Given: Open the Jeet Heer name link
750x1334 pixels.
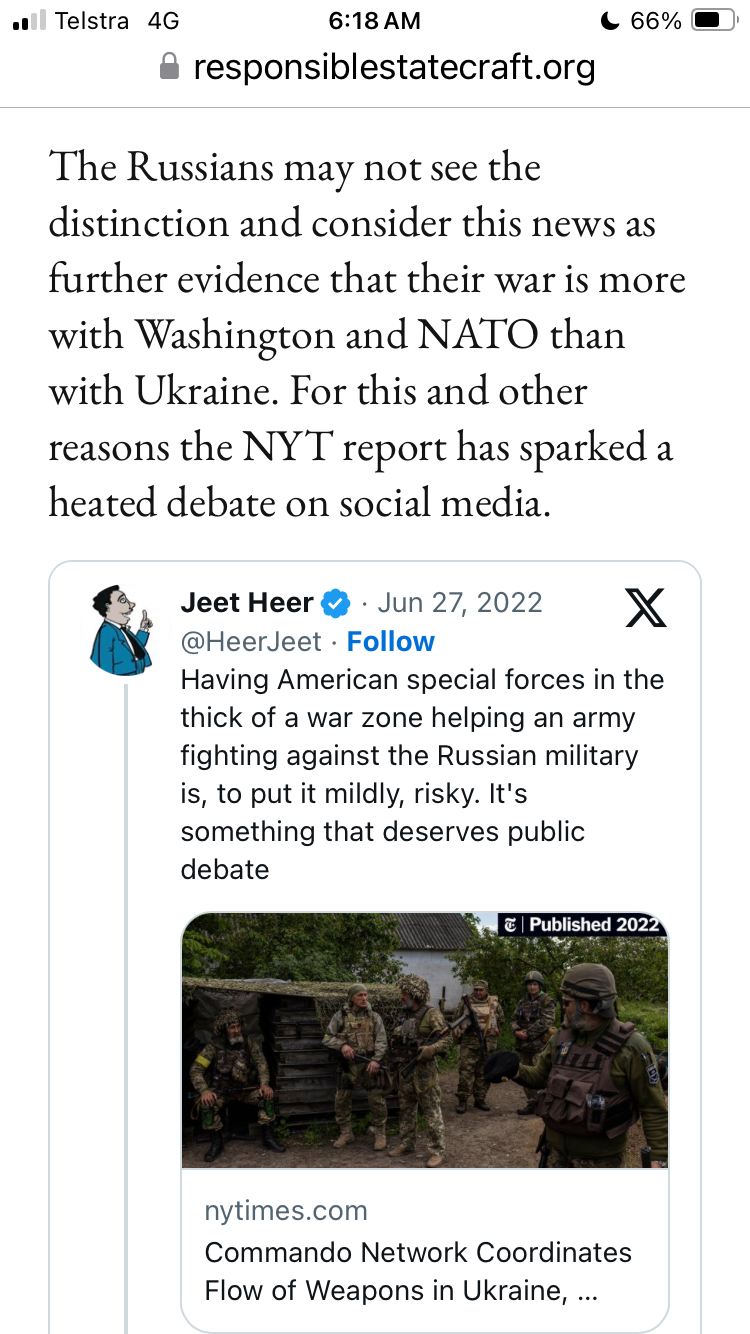Looking at the screenshot, I should coord(248,603).
